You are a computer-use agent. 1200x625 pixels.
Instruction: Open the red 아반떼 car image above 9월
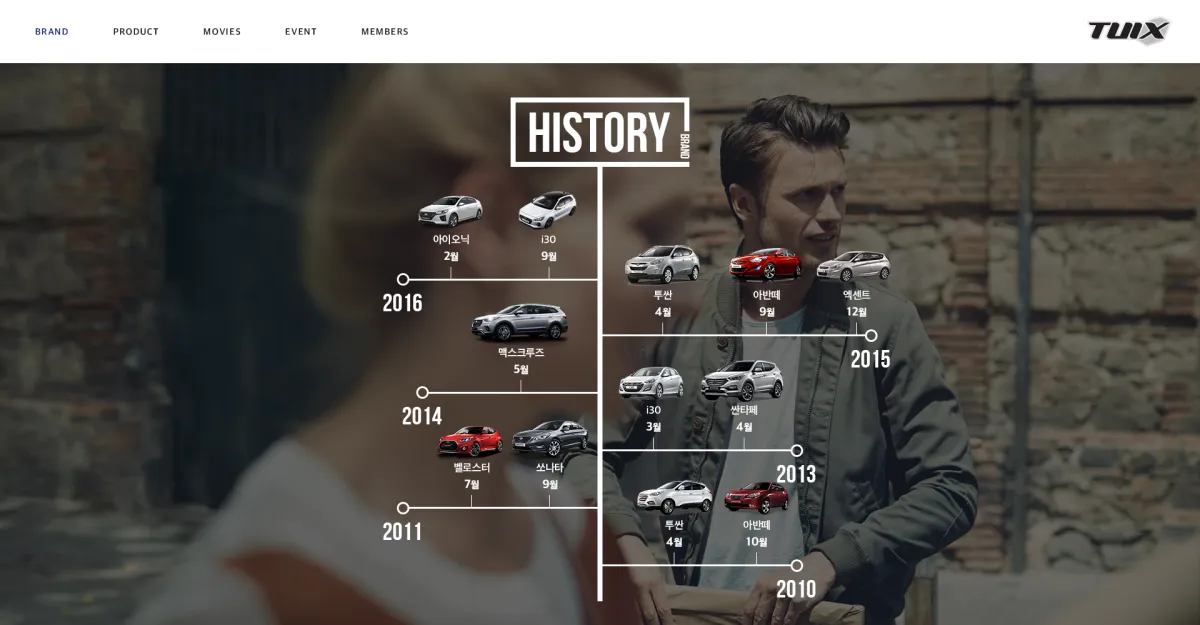[x=766, y=265]
